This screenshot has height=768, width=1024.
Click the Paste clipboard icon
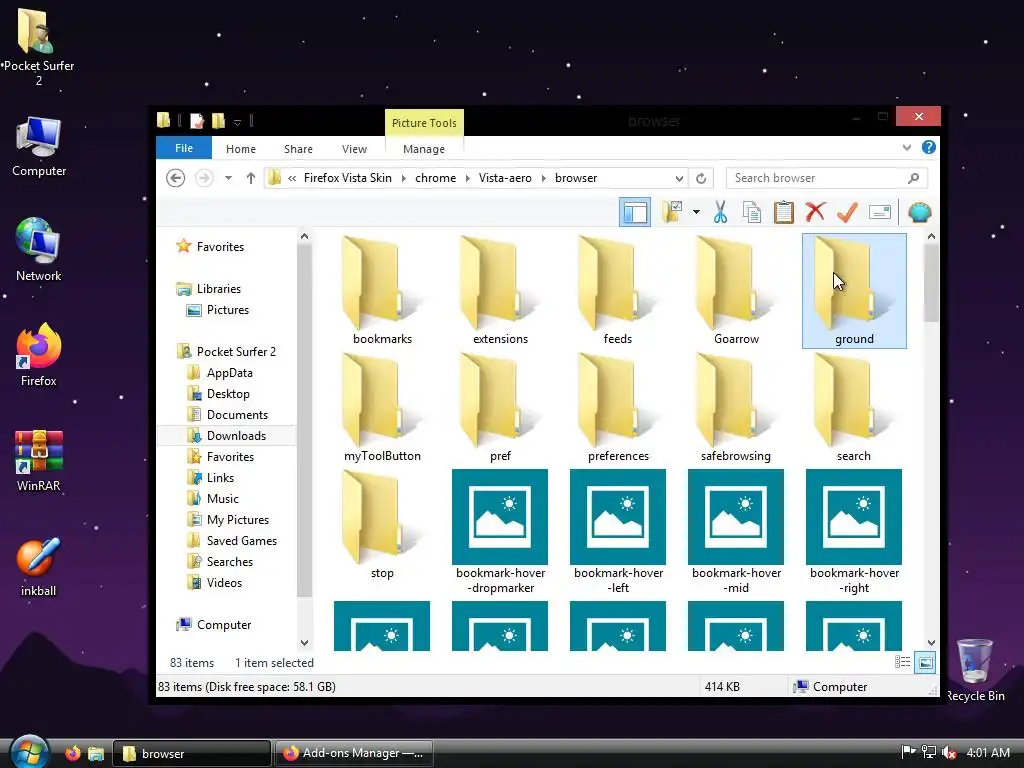784,212
